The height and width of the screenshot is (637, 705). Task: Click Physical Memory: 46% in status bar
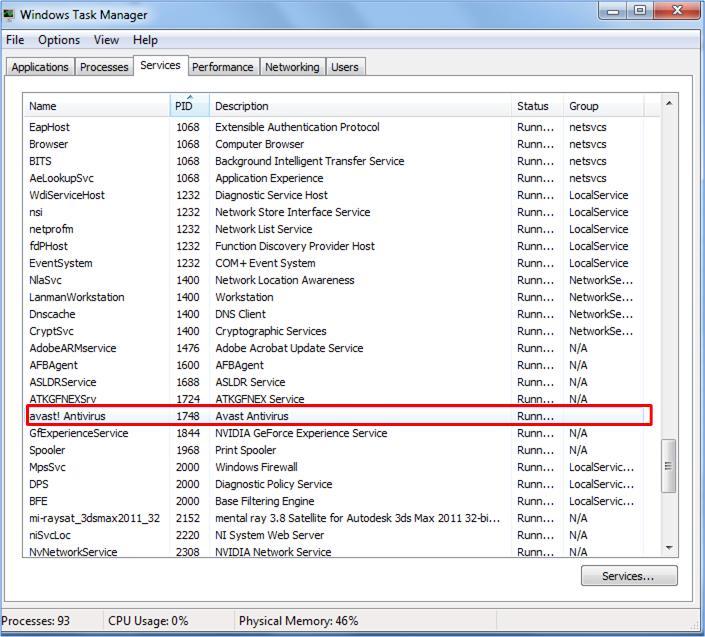point(299,621)
